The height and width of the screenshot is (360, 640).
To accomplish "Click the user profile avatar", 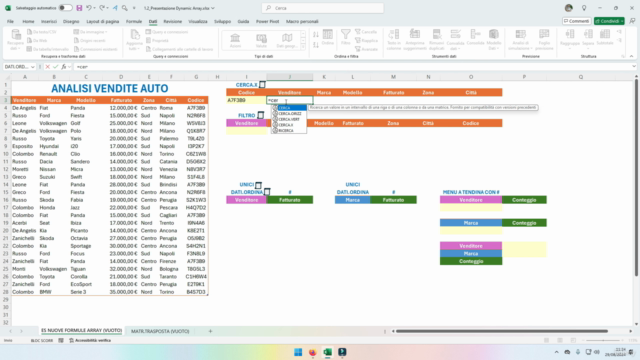I will (x=569, y=8).
